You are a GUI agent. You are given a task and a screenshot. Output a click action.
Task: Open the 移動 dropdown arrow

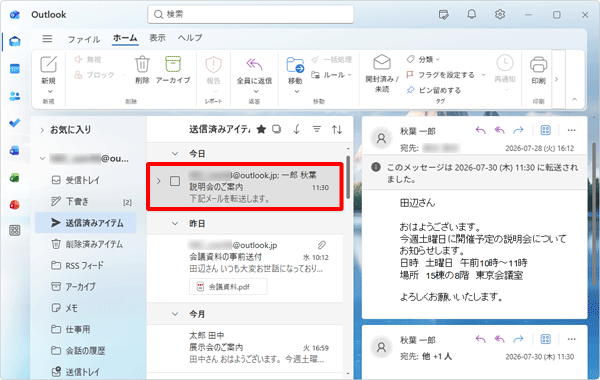tap(297, 91)
